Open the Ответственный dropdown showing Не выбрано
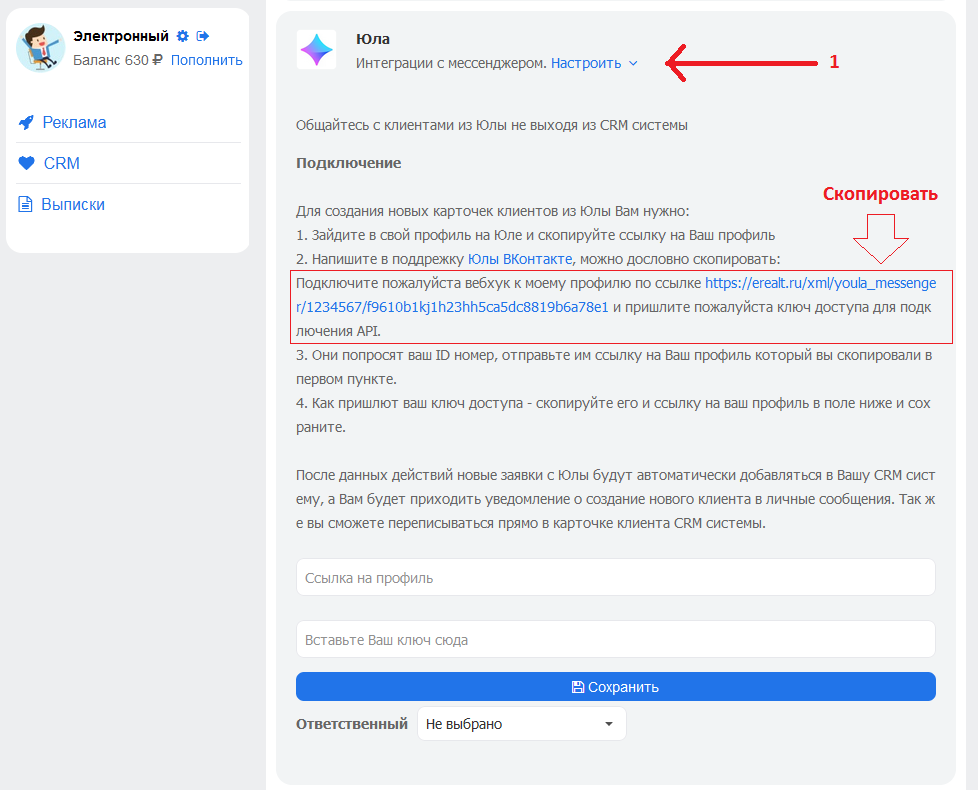The height and width of the screenshot is (790, 978). 521,723
